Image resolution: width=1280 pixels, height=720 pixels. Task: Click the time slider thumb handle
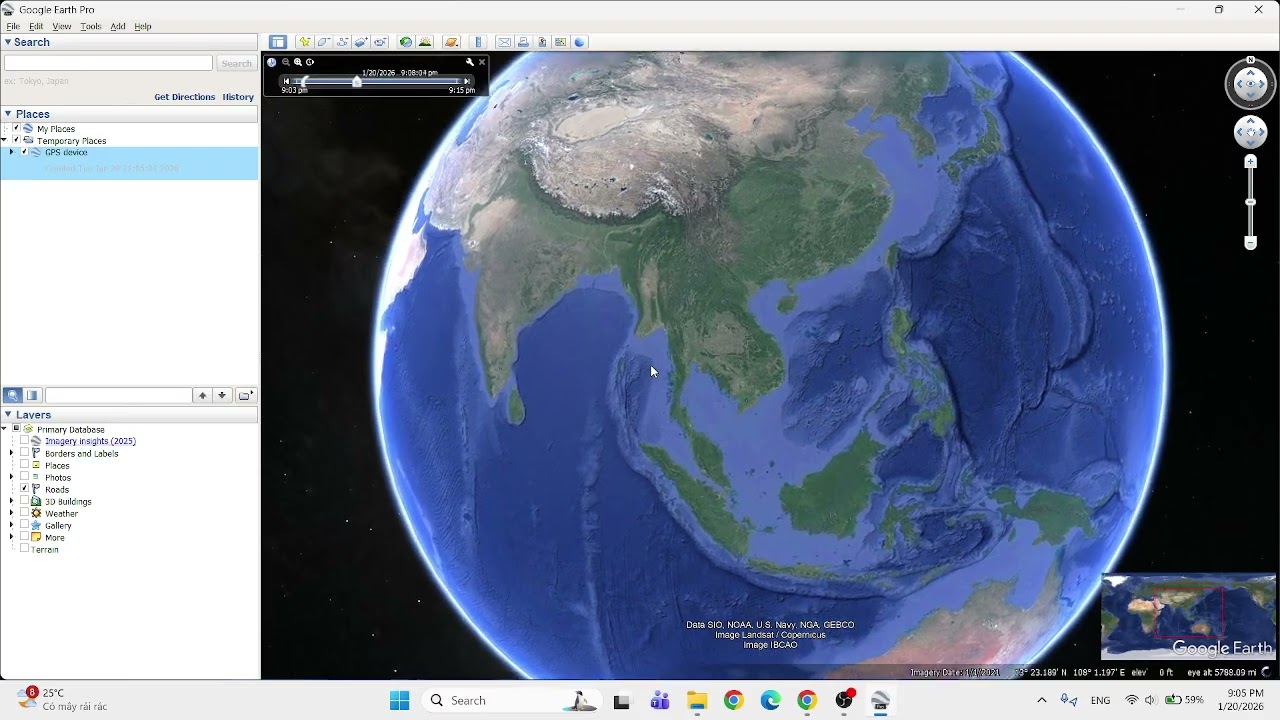click(357, 82)
